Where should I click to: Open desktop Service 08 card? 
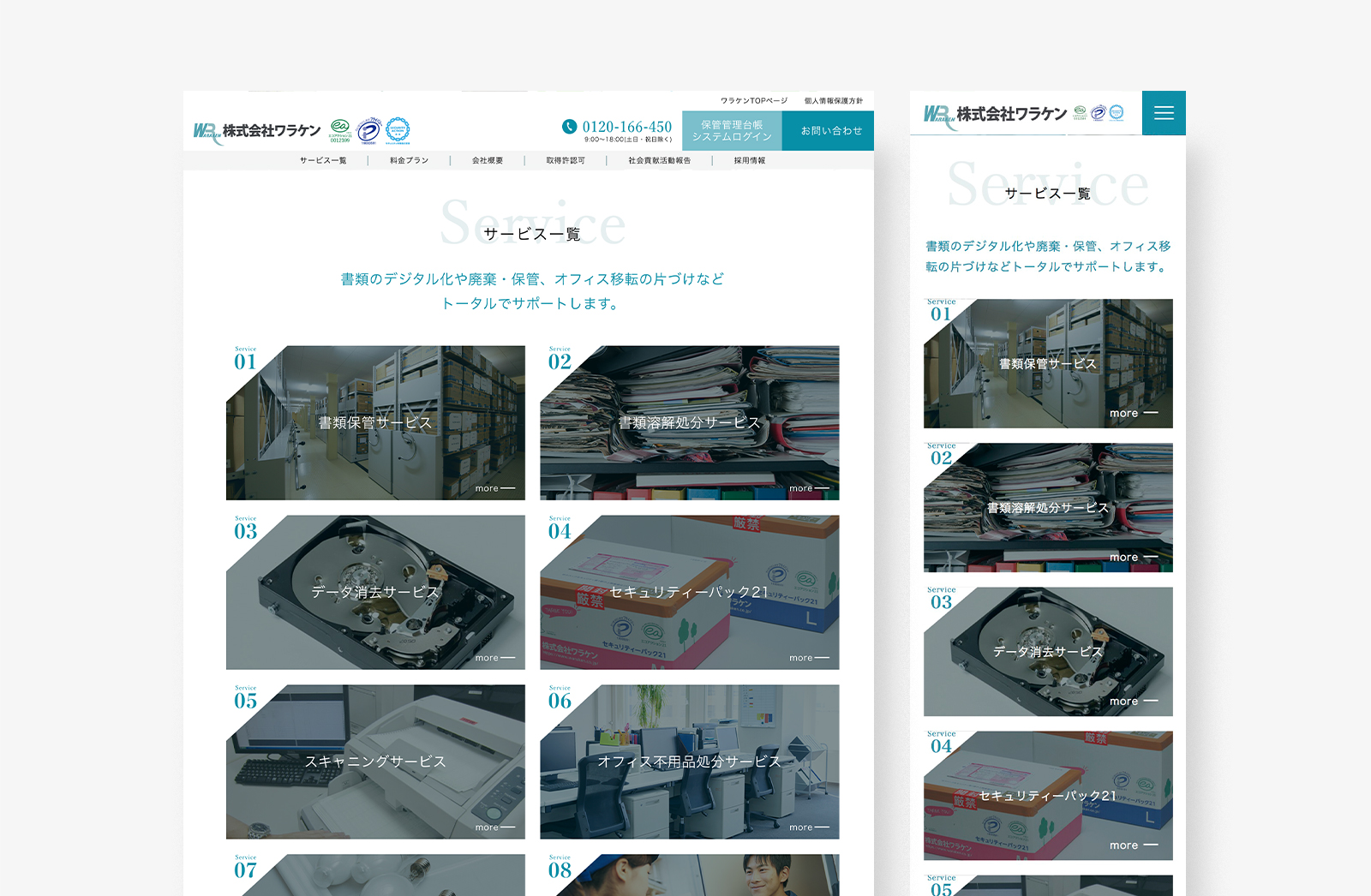pyautogui.click(x=690, y=875)
